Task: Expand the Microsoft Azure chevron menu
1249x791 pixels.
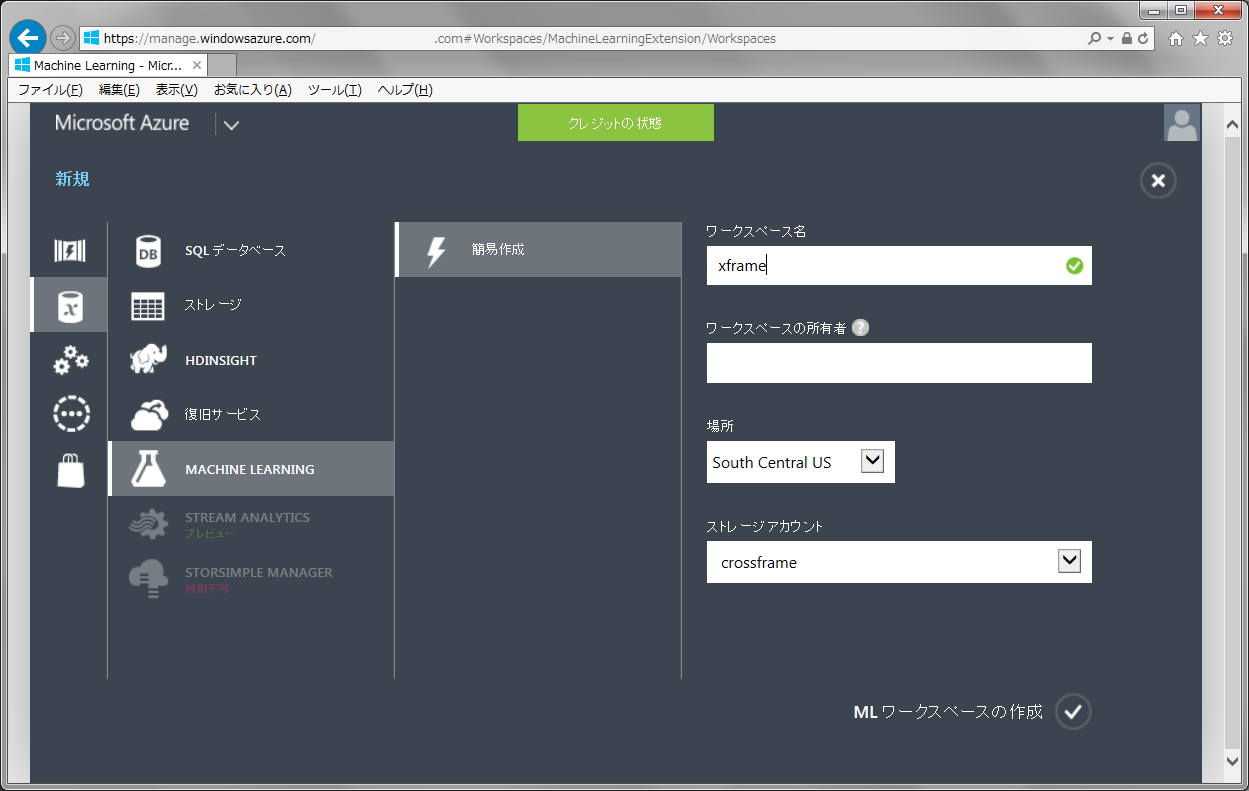Action: click(232, 125)
